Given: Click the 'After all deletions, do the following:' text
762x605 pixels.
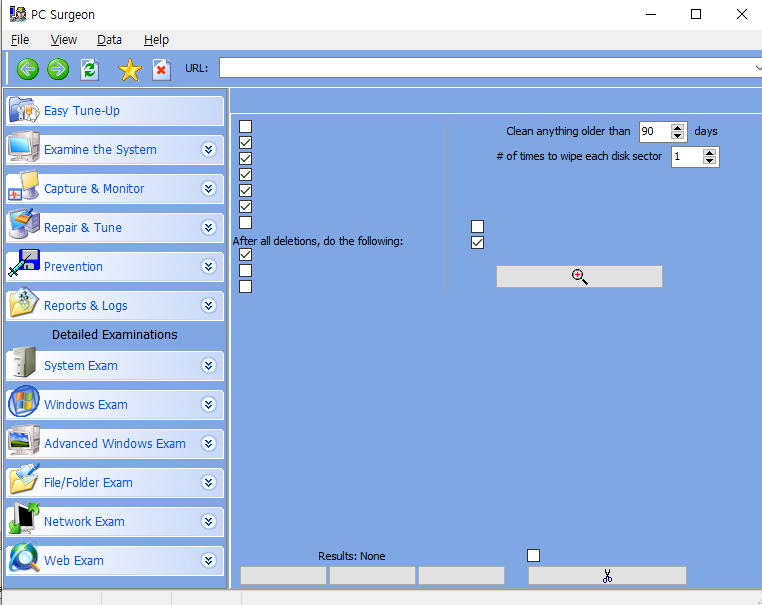Looking at the screenshot, I should click(x=318, y=241).
